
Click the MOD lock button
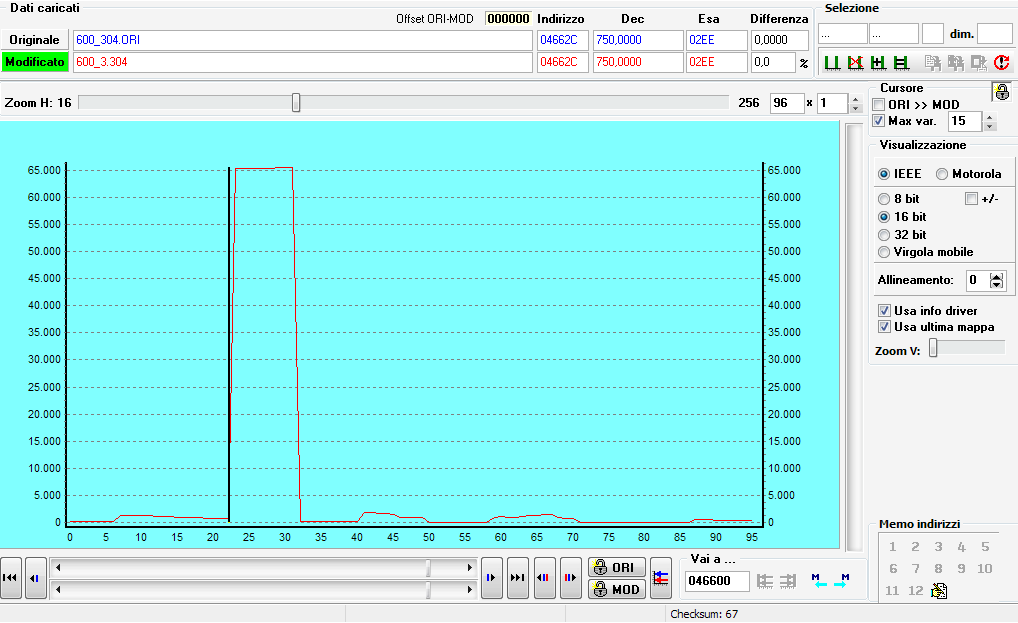[617, 589]
